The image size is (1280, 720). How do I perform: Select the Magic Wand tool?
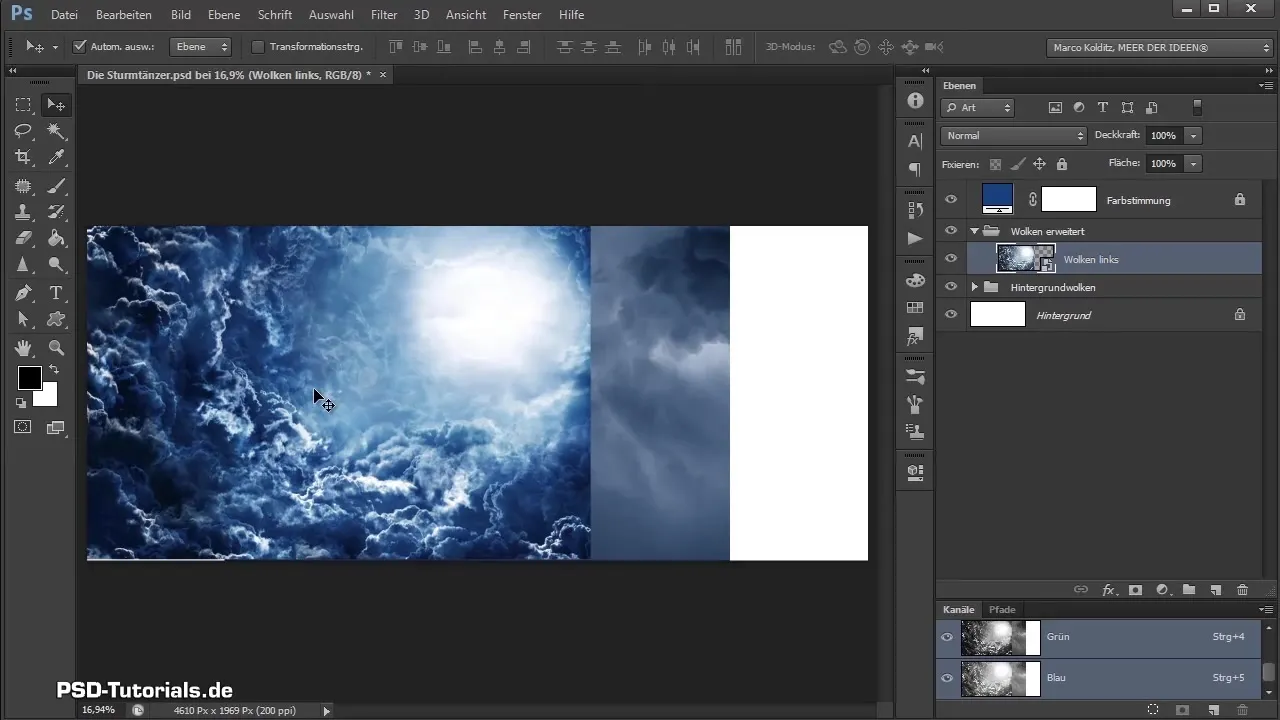point(56,131)
